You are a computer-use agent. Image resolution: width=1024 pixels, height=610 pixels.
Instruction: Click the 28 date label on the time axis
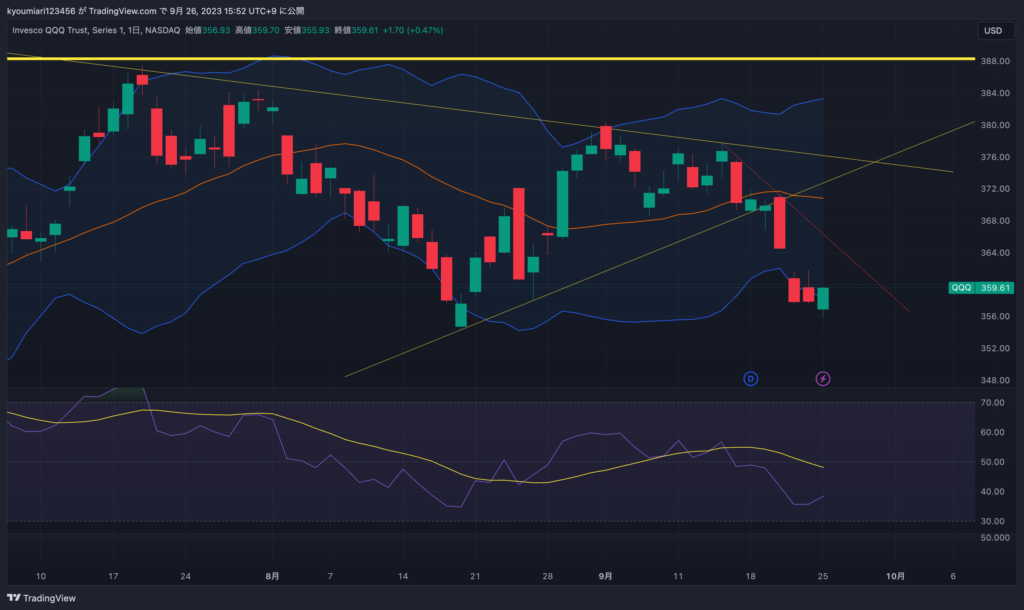tap(547, 576)
